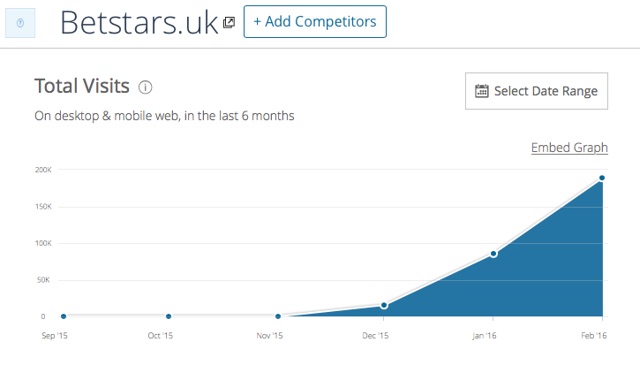Click the Betstars.uk site title
The height and width of the screenshot is (365, 640).
pyautogui.click(x=139, y=22)
